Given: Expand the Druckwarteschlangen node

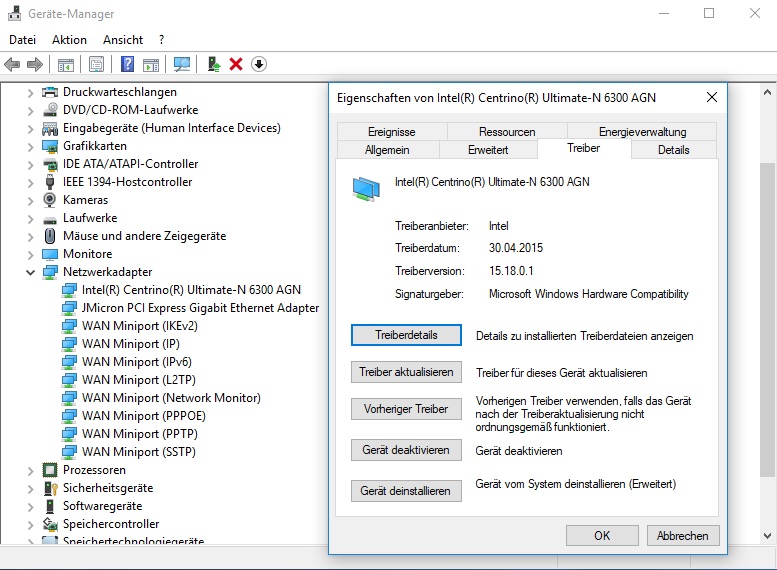Looking at the screenshot, I should pos(30,93).
